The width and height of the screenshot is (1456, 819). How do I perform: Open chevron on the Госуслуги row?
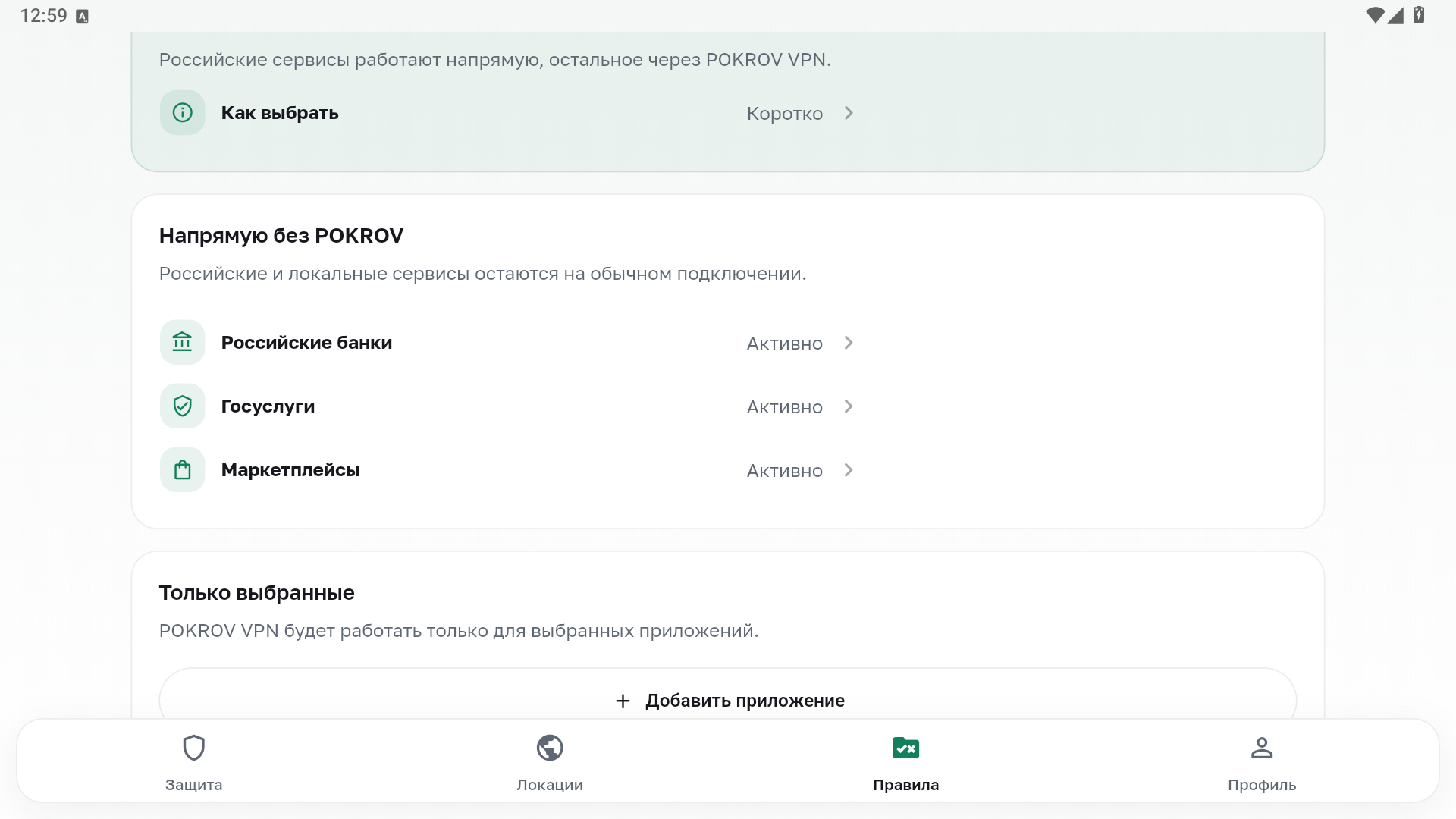pos(849,406)
